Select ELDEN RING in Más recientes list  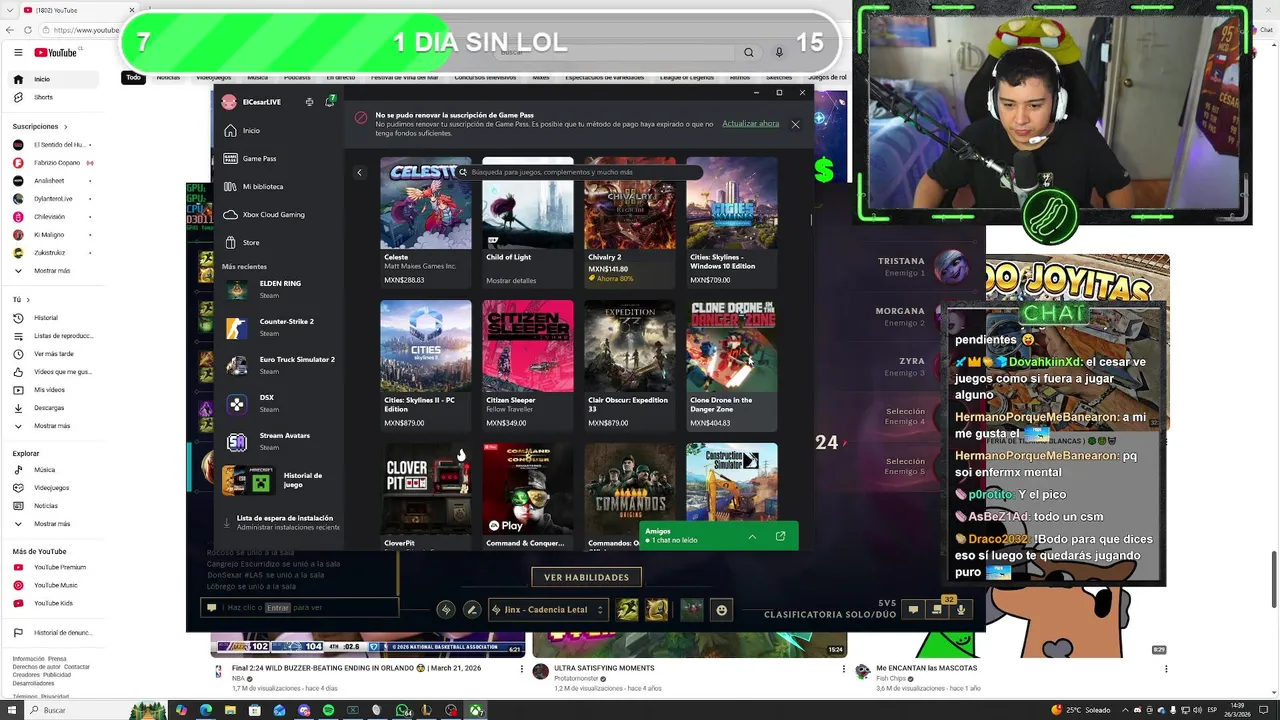280,289
